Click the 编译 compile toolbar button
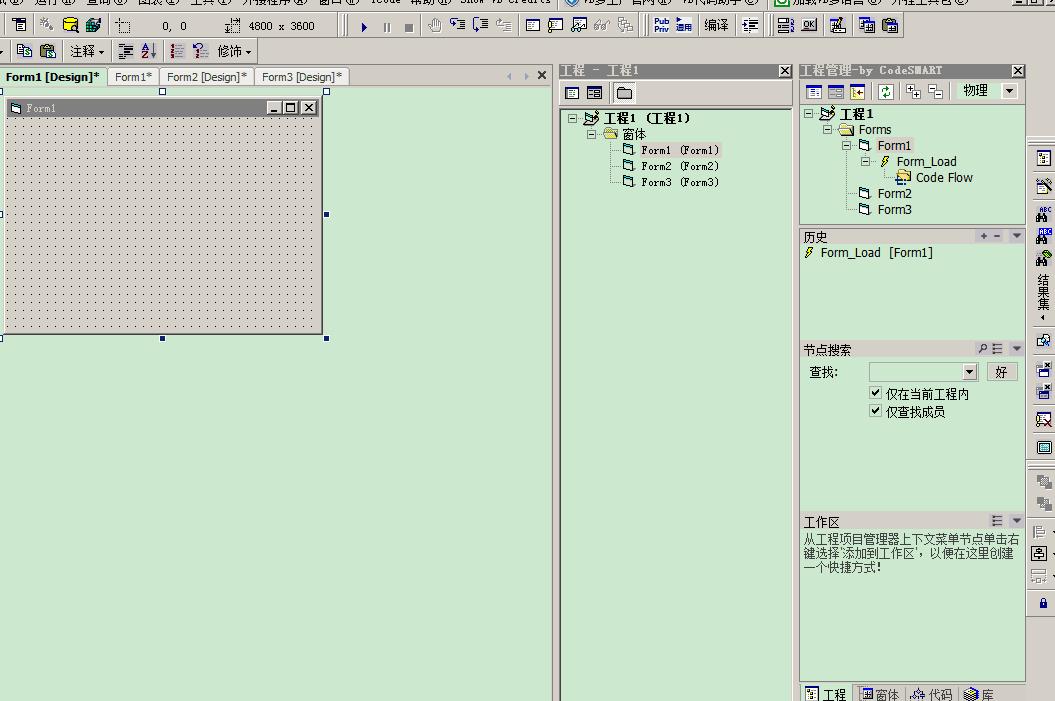 tap(717, 26)
